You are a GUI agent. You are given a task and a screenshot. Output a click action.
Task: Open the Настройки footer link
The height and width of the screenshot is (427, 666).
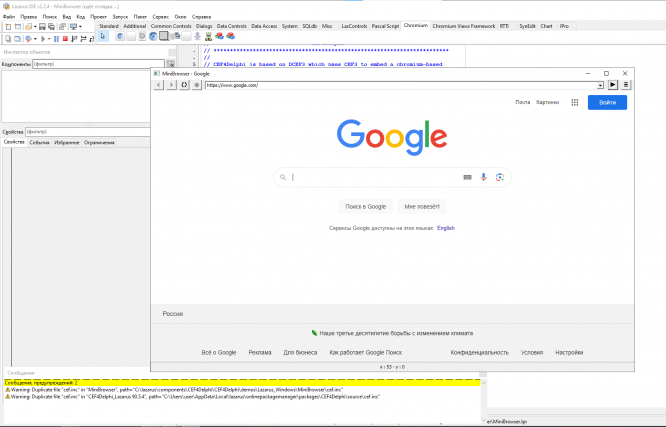pyautogui.click(x=569, y=353)
